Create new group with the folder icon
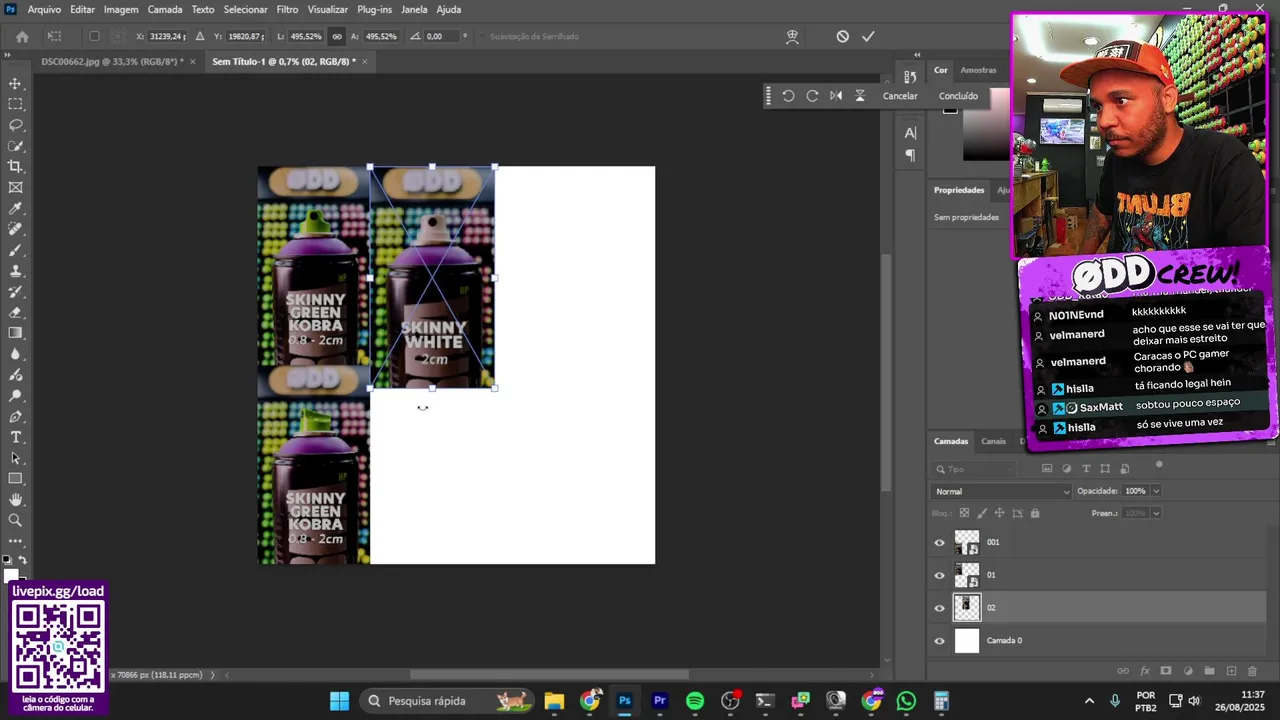The height and width of the screenshot is (720, 1280). coord(1209,671)
